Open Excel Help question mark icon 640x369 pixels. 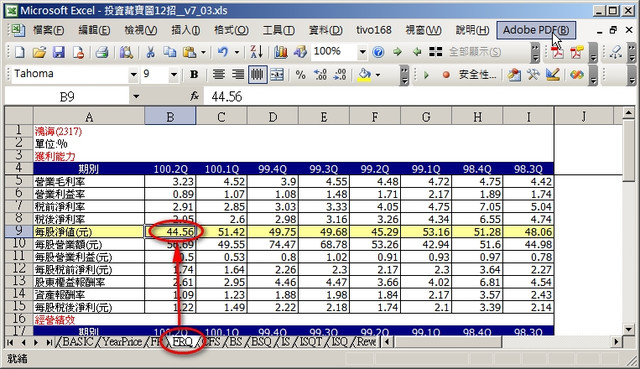coord(378,52)
